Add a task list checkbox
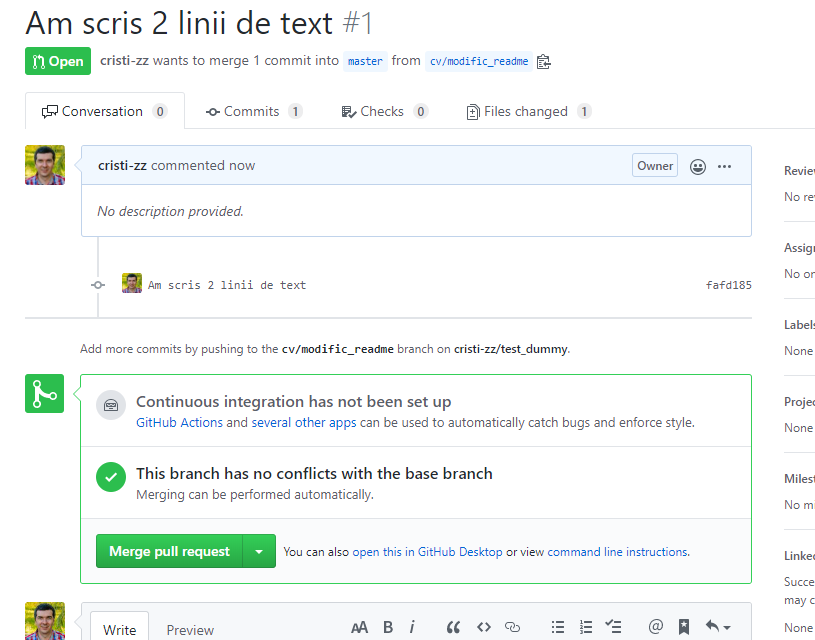The image size is (815, 640). [x=615, y=627]
